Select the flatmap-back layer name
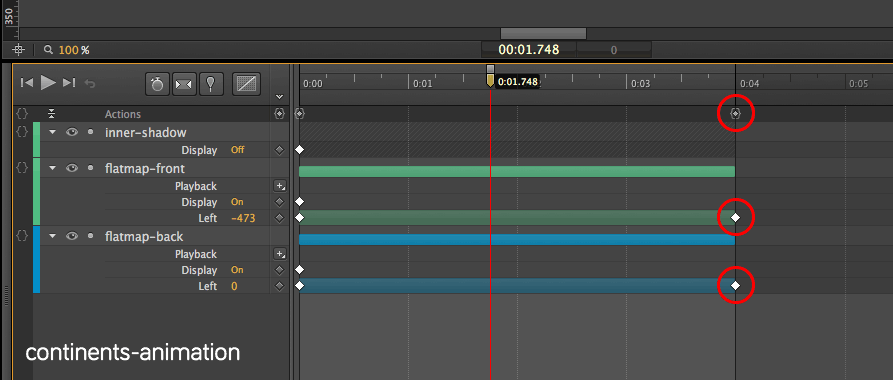Image resolution: width=893 pixels, height=380 pixels. coord(144,236)
